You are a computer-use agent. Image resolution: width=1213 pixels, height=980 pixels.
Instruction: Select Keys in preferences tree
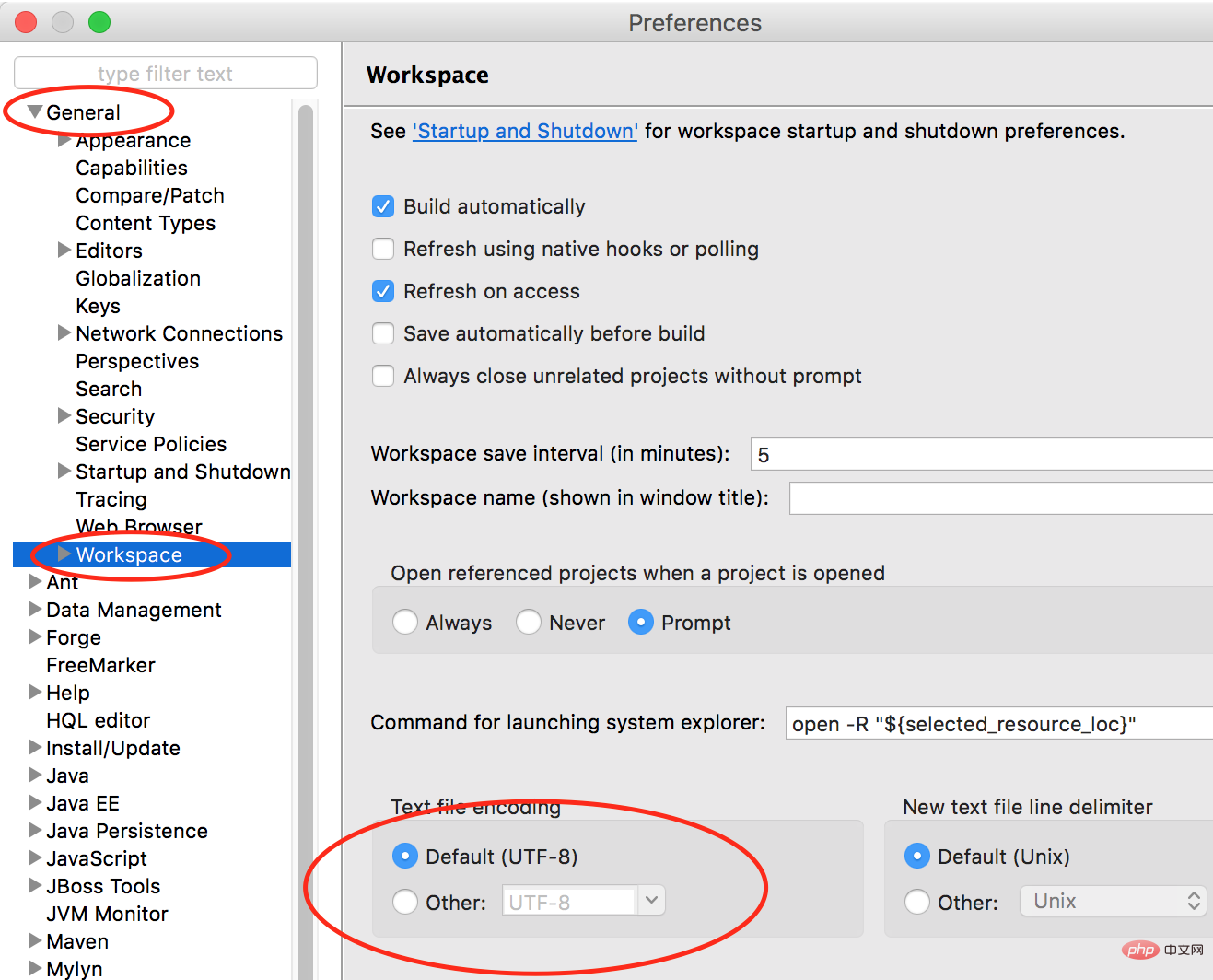(98, 306)
